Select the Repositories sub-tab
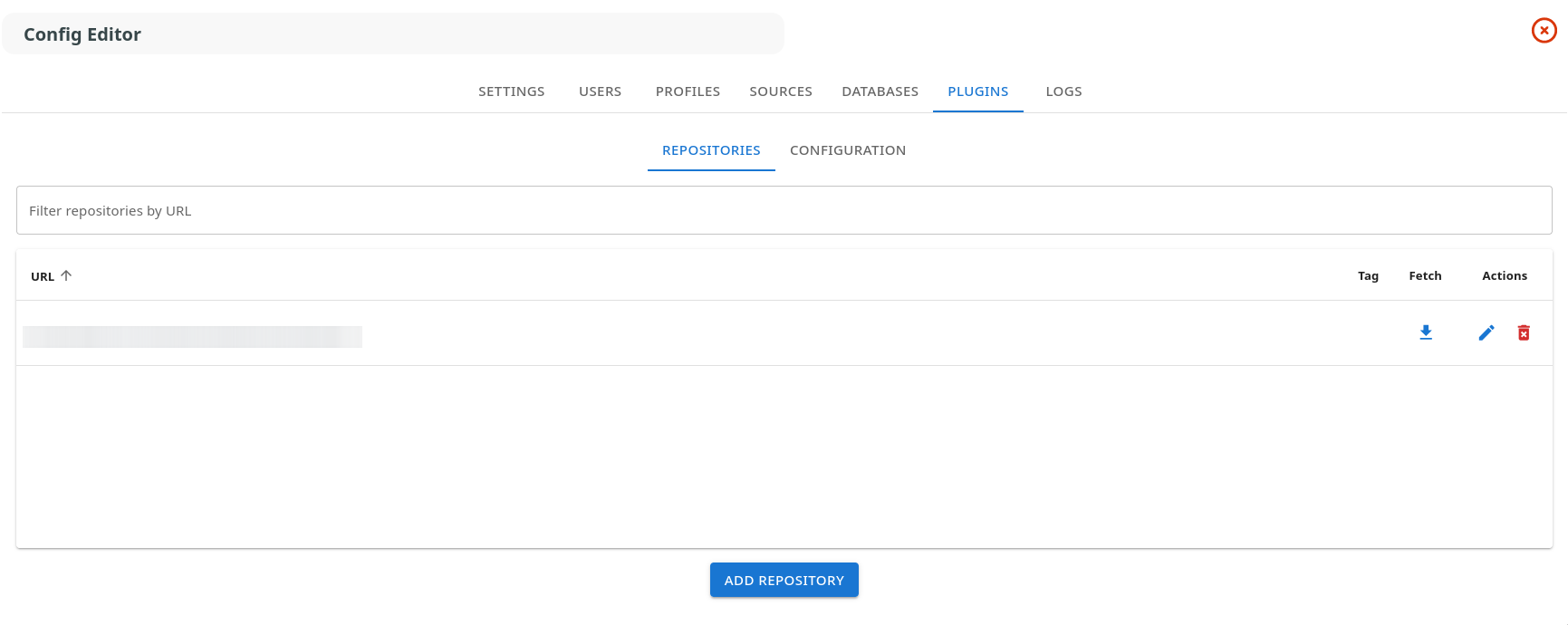 click(711, 150)
